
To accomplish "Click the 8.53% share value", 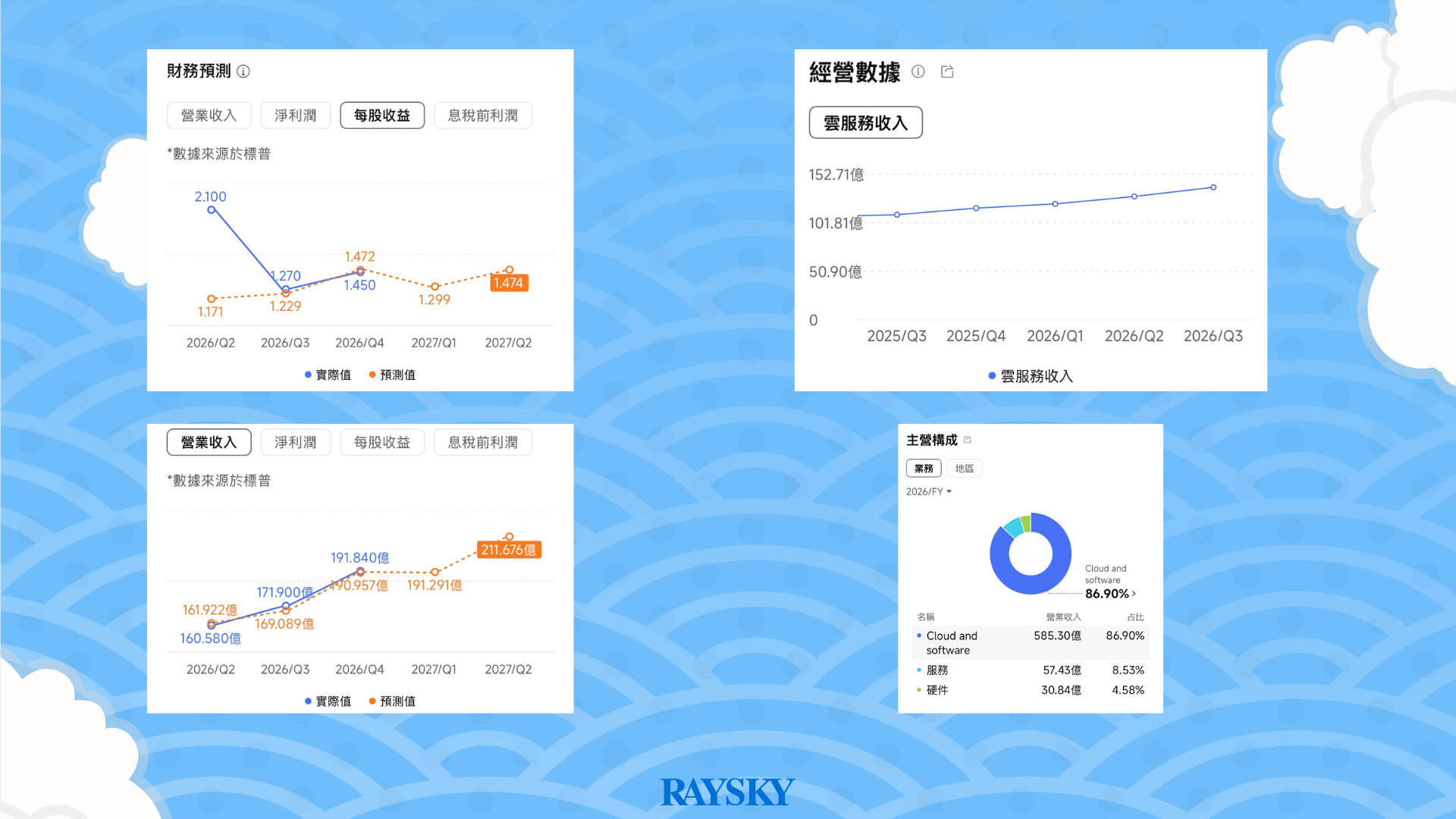I will pyautogui.click(x=1128, y=670).
